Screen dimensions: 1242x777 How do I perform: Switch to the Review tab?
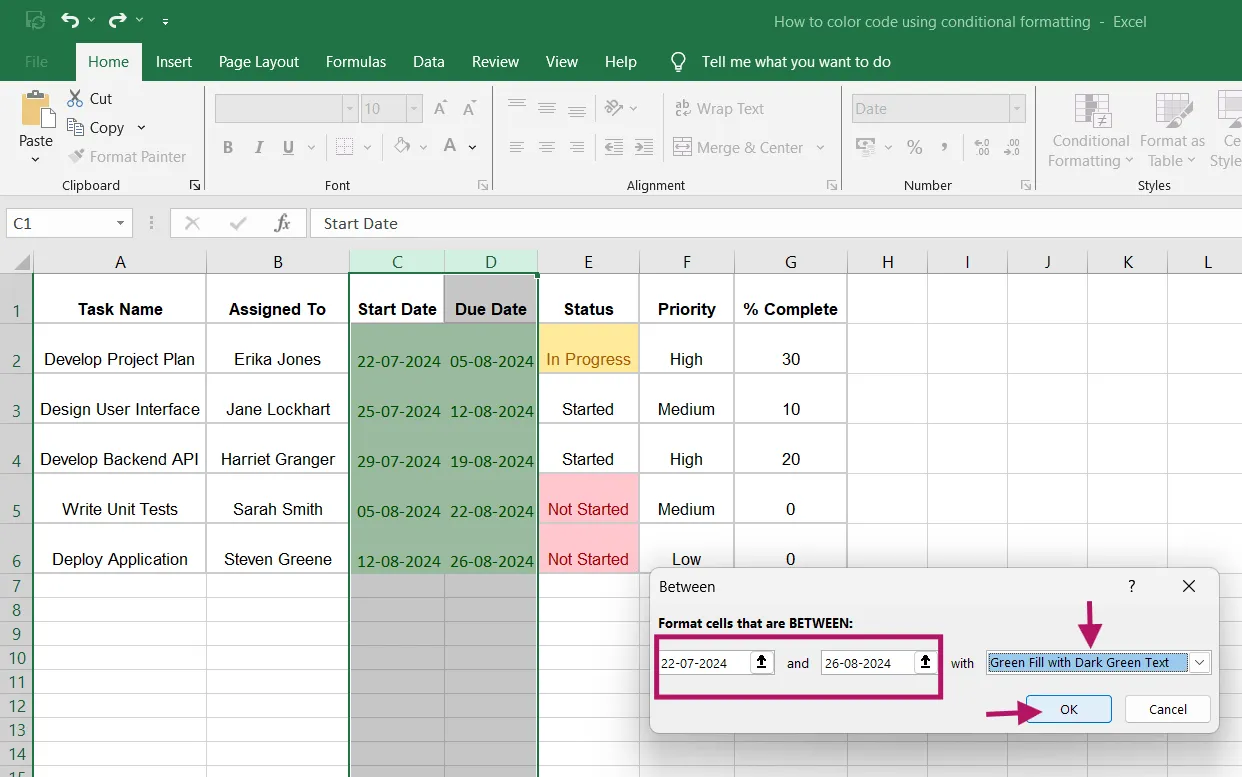[496, 61]
